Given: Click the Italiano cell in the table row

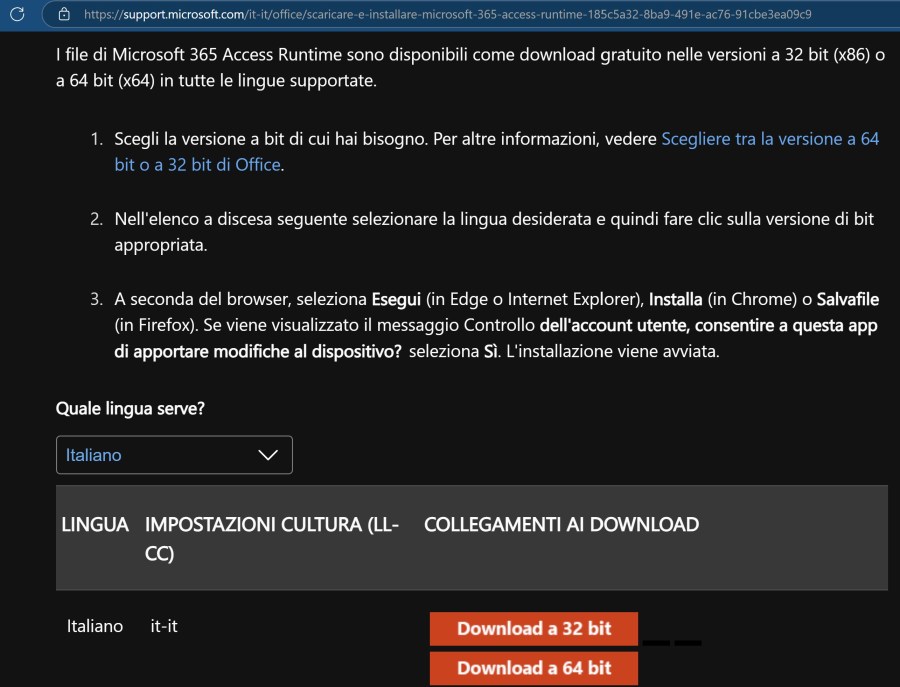Looking at the screenshot, I should [x=94, y=626].
